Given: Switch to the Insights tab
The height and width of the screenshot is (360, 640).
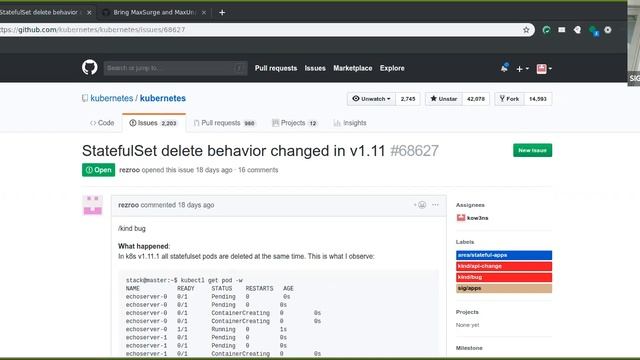Looking at the screenshot, I should [350, 123].
